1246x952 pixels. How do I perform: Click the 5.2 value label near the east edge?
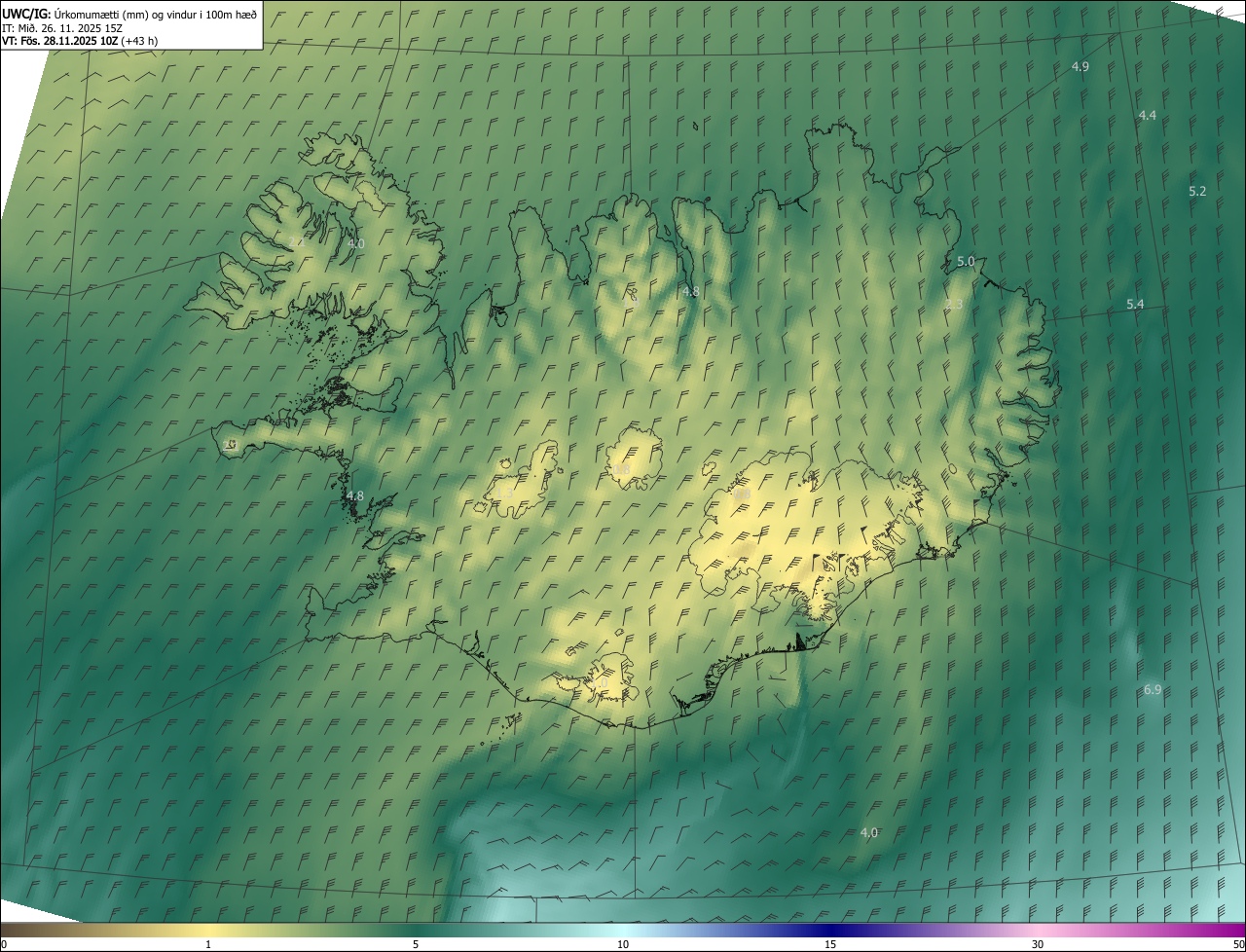coord(1197,191)
